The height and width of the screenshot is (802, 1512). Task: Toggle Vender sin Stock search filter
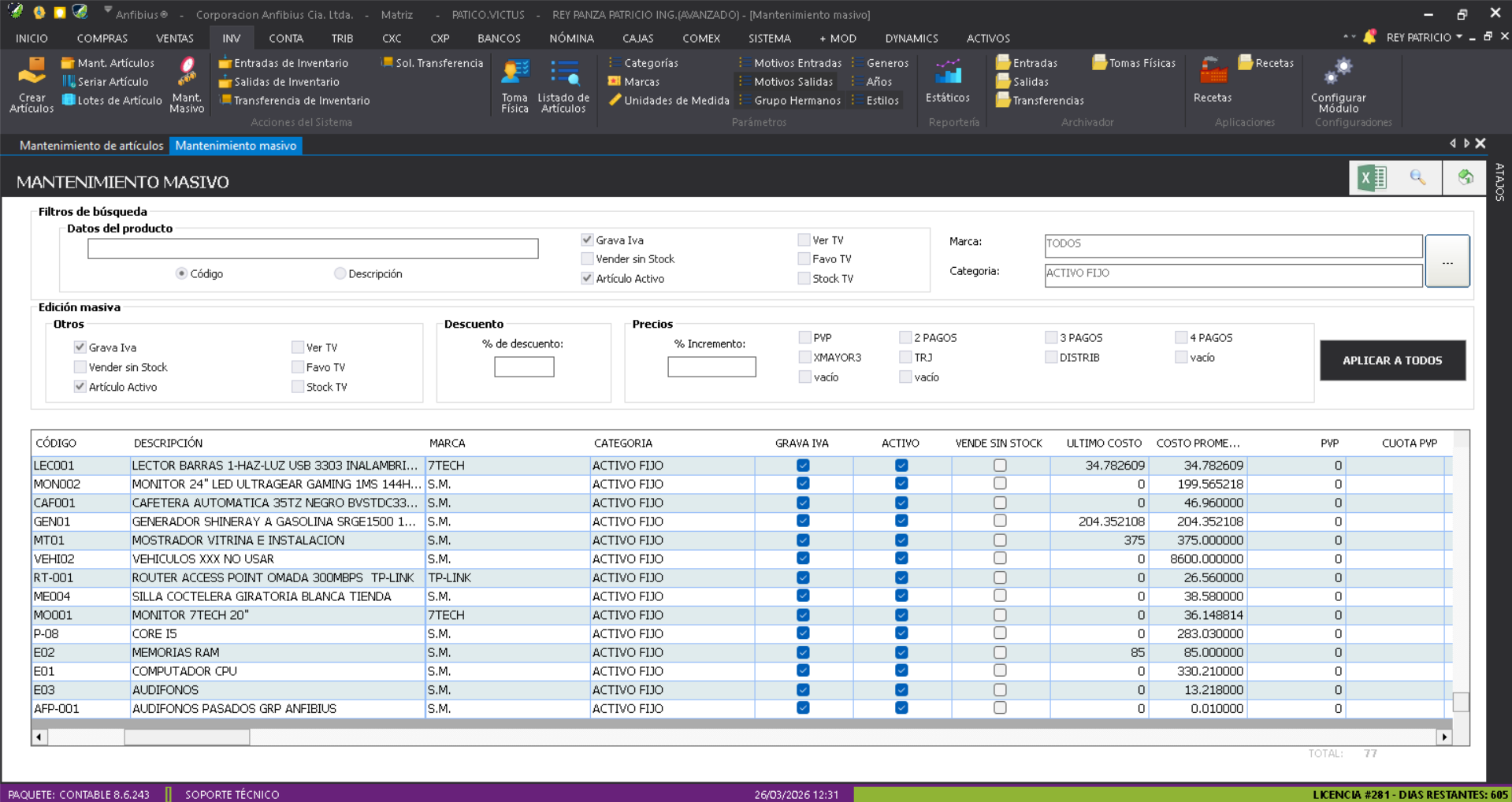(x=588, y=259)
